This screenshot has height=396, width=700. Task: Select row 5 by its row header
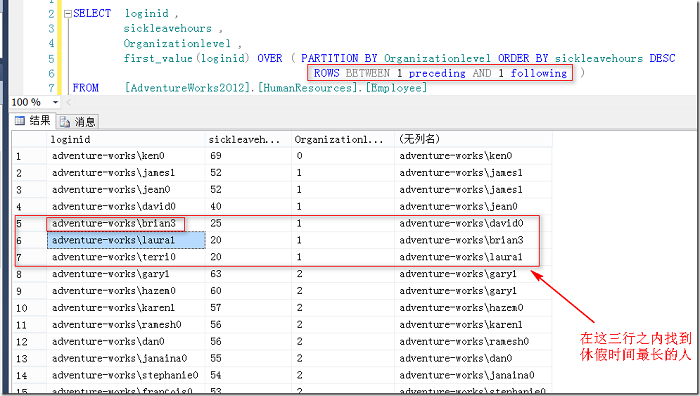click(x=29, y=223)
